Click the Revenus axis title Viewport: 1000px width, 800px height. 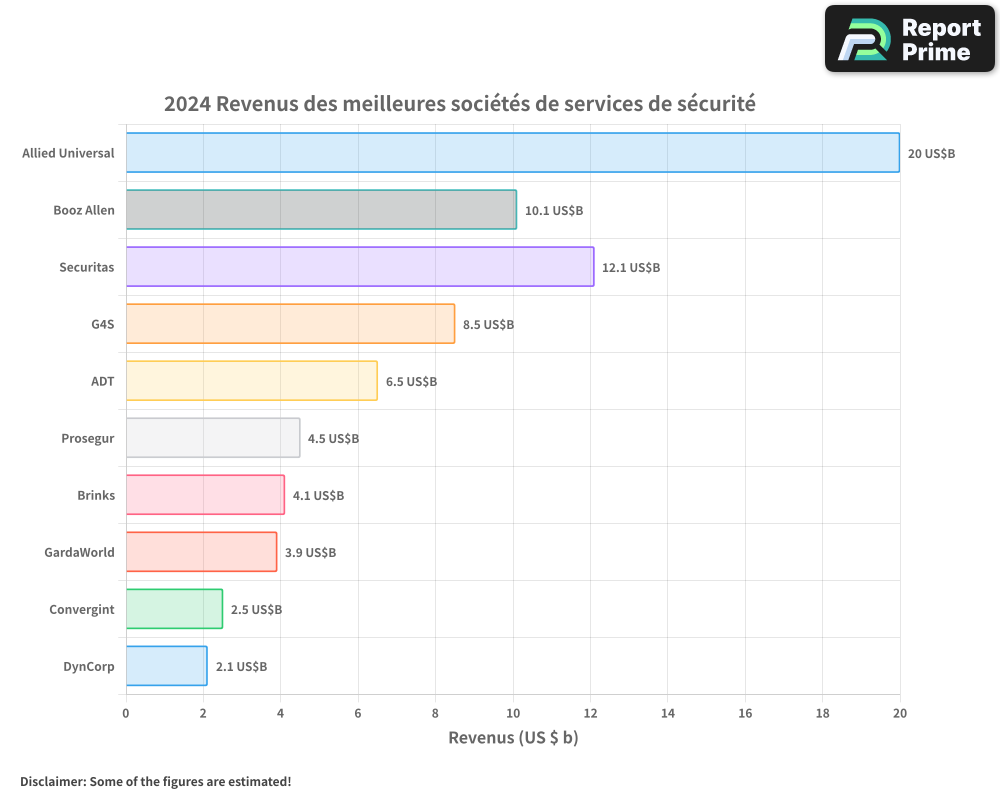[x=515, y=737]
